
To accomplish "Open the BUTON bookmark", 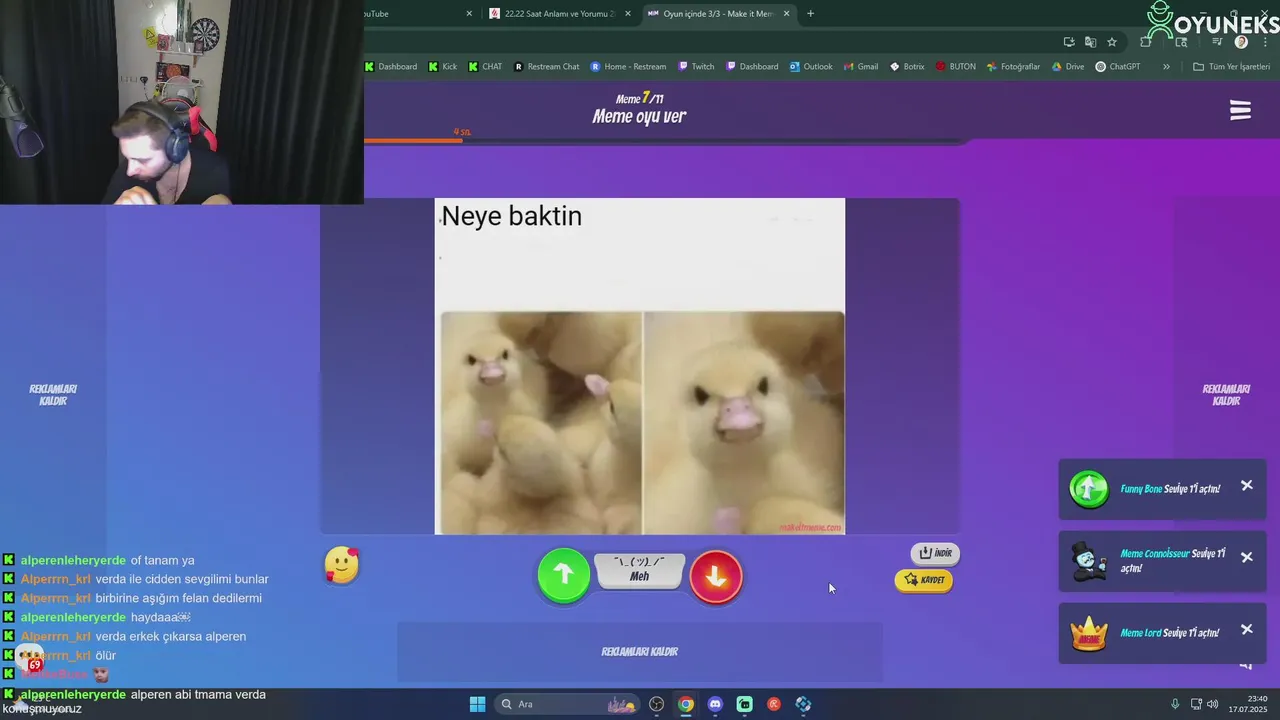I will (956, 67).
